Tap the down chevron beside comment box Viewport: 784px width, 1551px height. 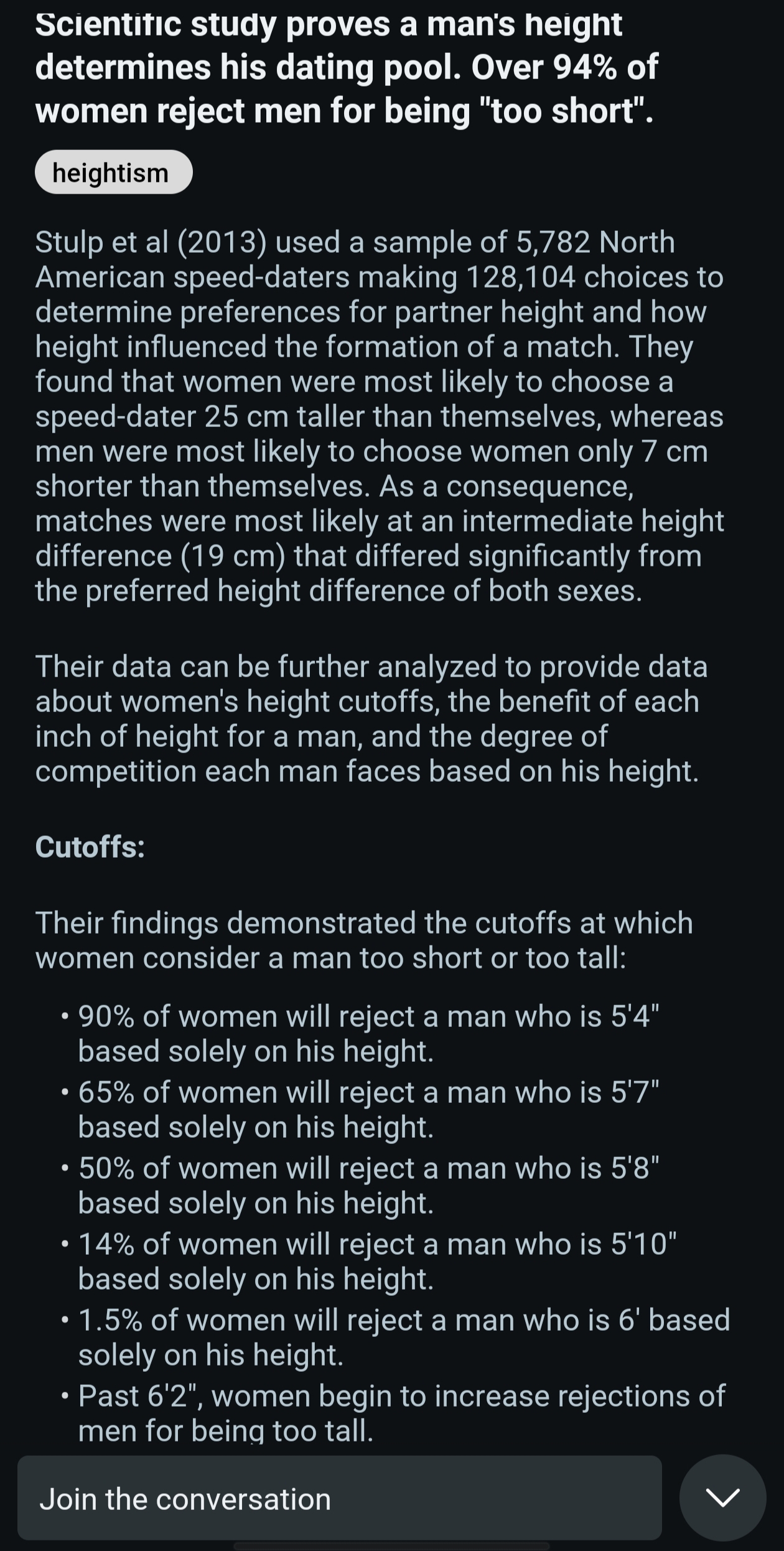pos(722,1498)
